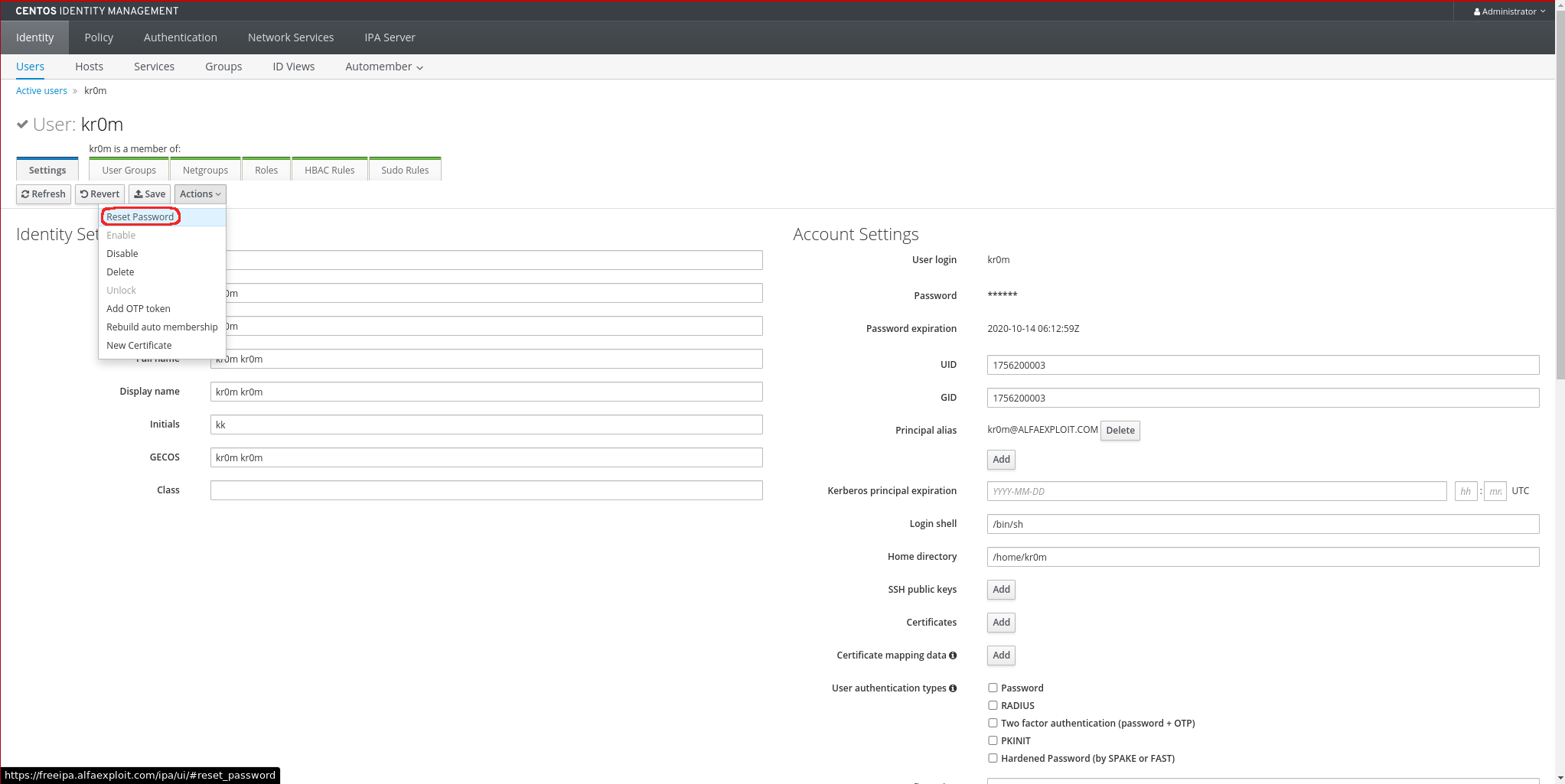
Task: Click the Refresh icon button
Action: (x=25, y=194)
